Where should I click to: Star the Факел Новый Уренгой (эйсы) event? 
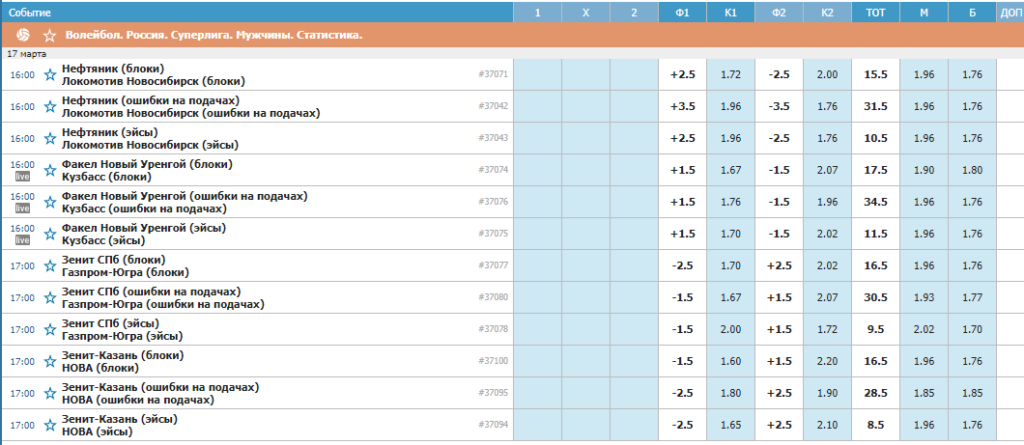[x=50, y=234]
